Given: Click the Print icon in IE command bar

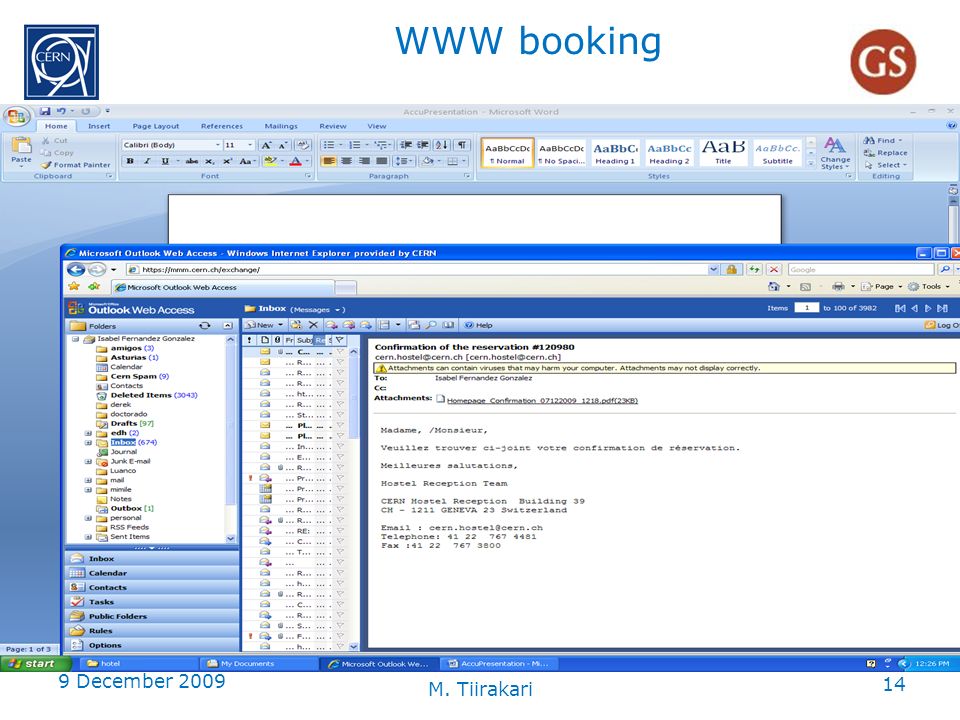Looking at the screenshot, I should [x=838, y=287].
